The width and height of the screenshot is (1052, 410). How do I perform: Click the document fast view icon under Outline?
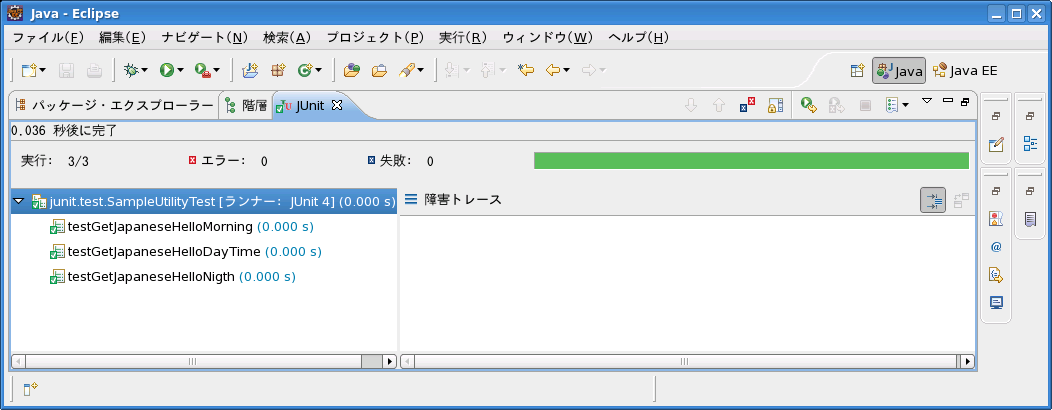[x=1030, y=218]
